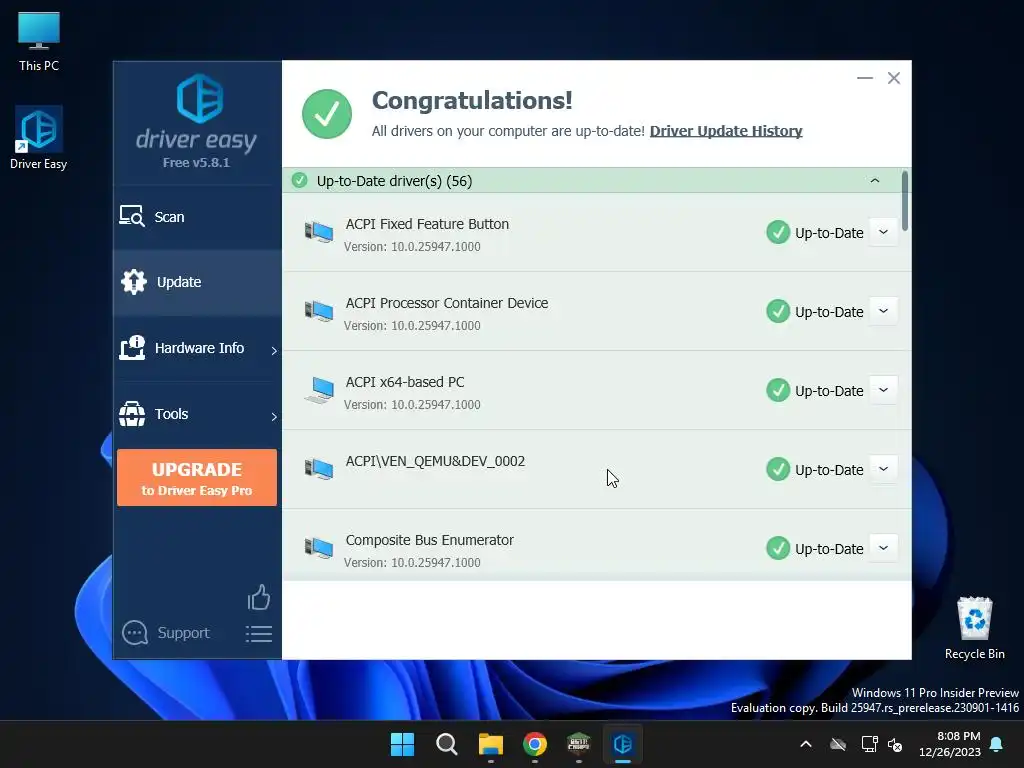Open dropdown for ACPI Fixed Feature Button
1024x768 pixels.
[883, 232]
